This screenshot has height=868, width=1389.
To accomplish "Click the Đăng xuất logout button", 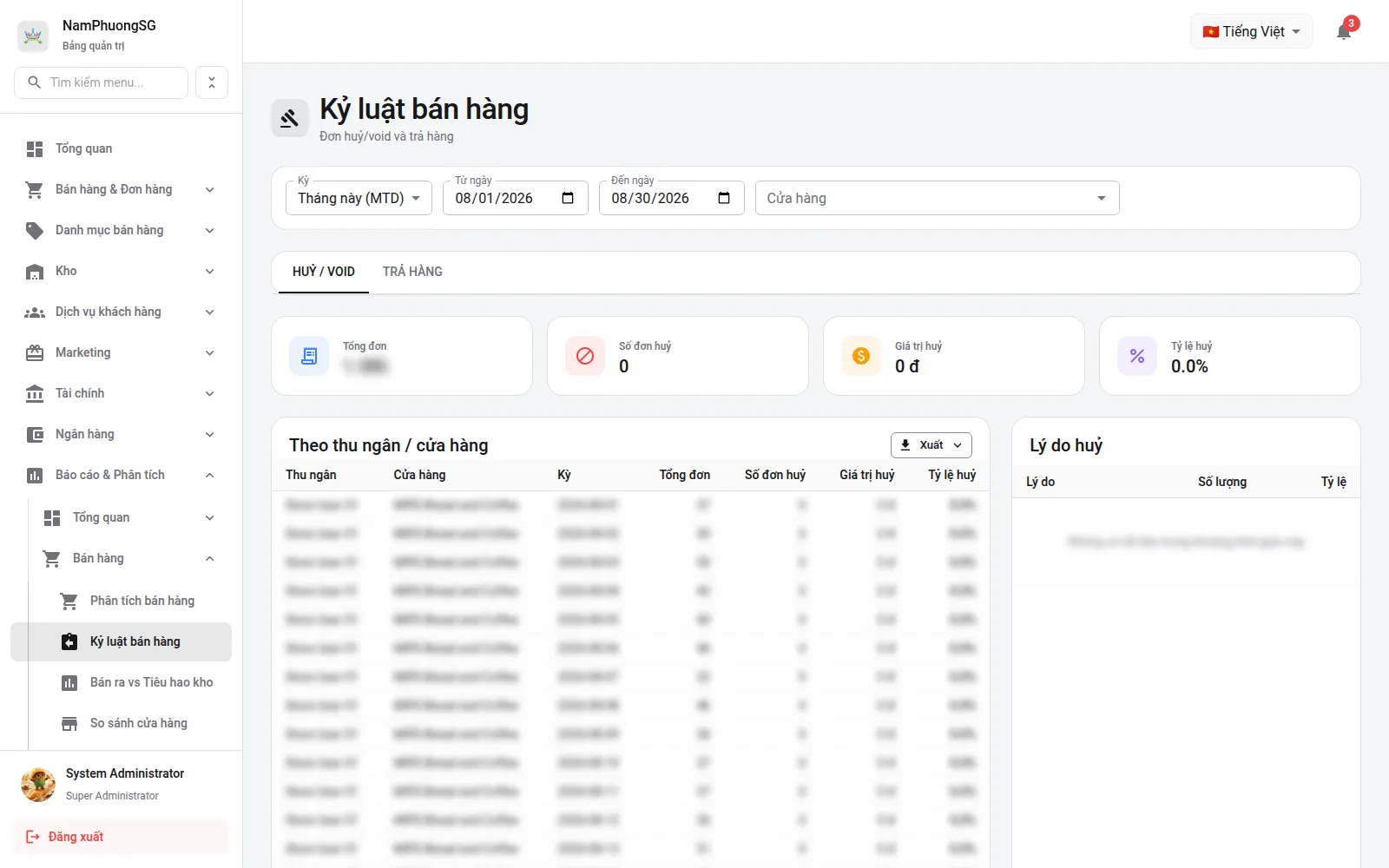I will pyautogui.click(x=121, y=837).
